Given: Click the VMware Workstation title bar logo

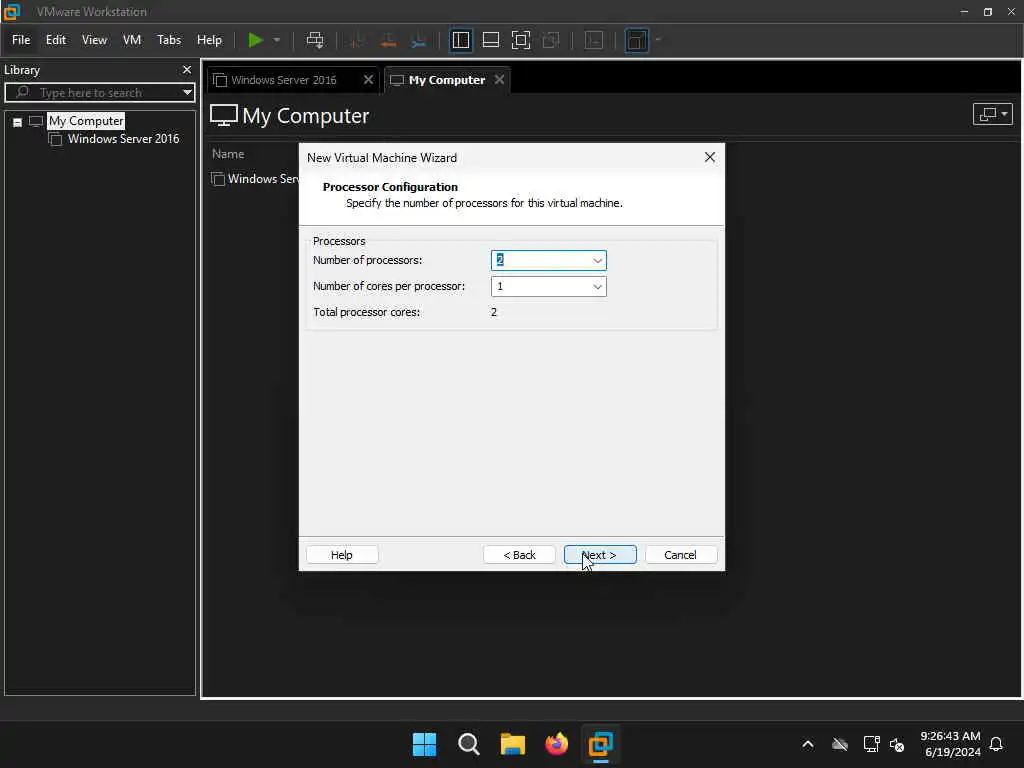Looking at the screenshot, I should tap(12, 11).
